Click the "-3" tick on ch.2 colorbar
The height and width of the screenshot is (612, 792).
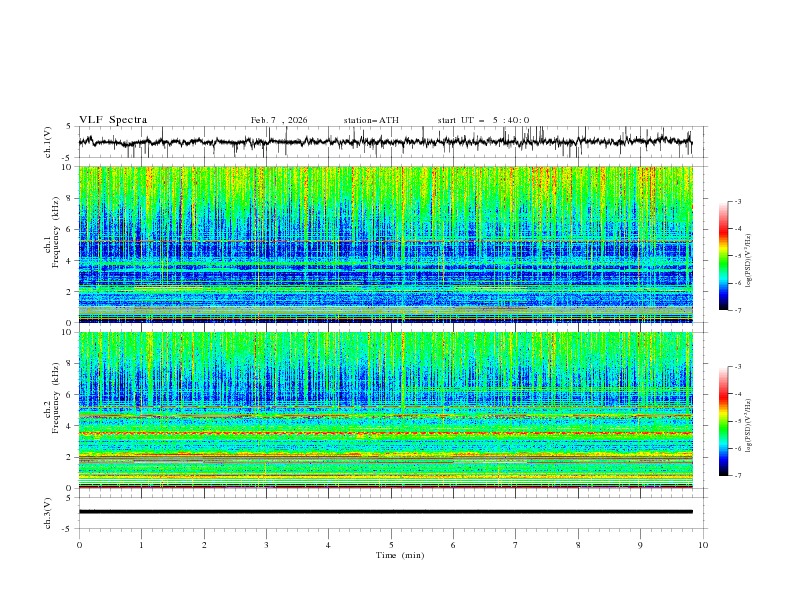point(738,367)
